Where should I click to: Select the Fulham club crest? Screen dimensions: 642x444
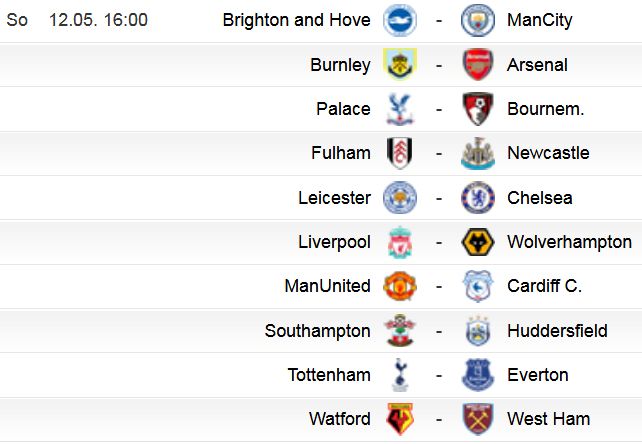pyautogui.click(x=400, y=153)
